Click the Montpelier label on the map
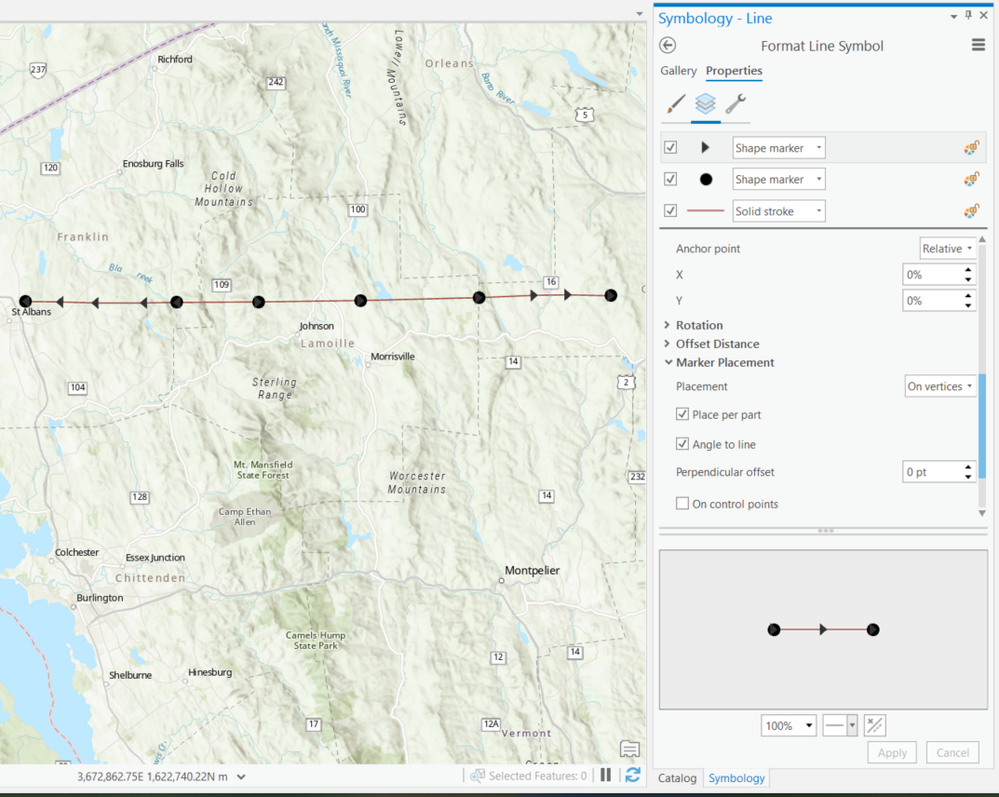The width and height of the screenshot is (999, 797). 532,570
